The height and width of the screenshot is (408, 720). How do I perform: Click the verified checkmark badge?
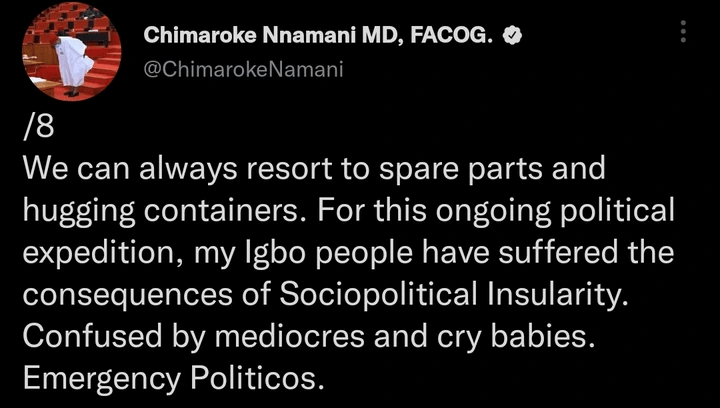pyautogui.click(x=512, y=36)
